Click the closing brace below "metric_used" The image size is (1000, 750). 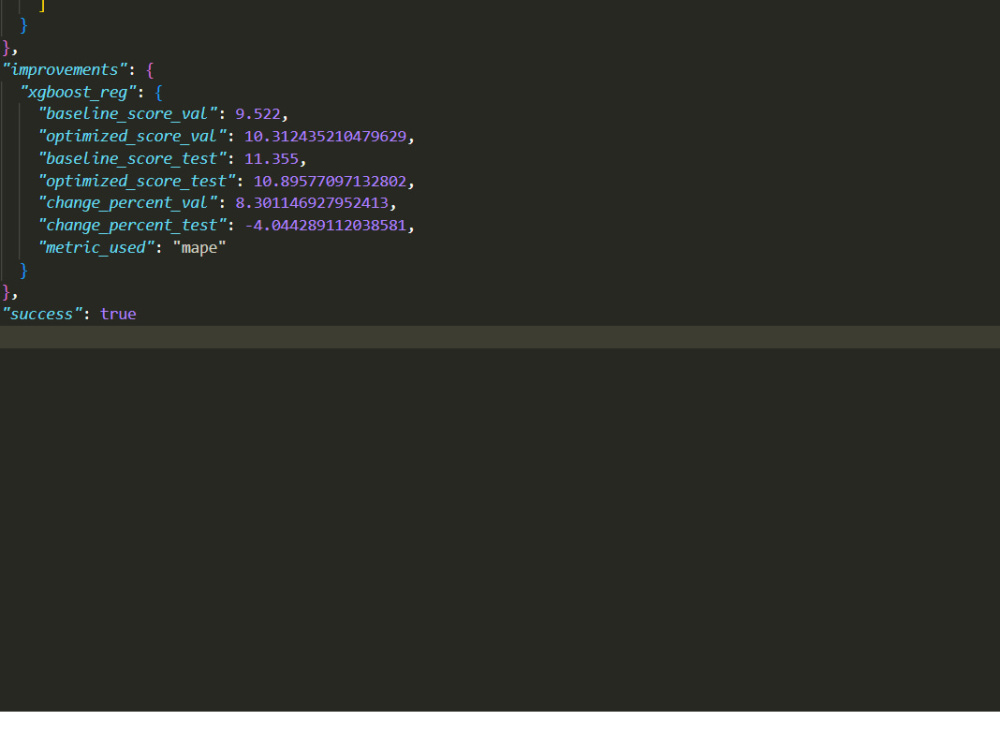click(x=24, y=270)
